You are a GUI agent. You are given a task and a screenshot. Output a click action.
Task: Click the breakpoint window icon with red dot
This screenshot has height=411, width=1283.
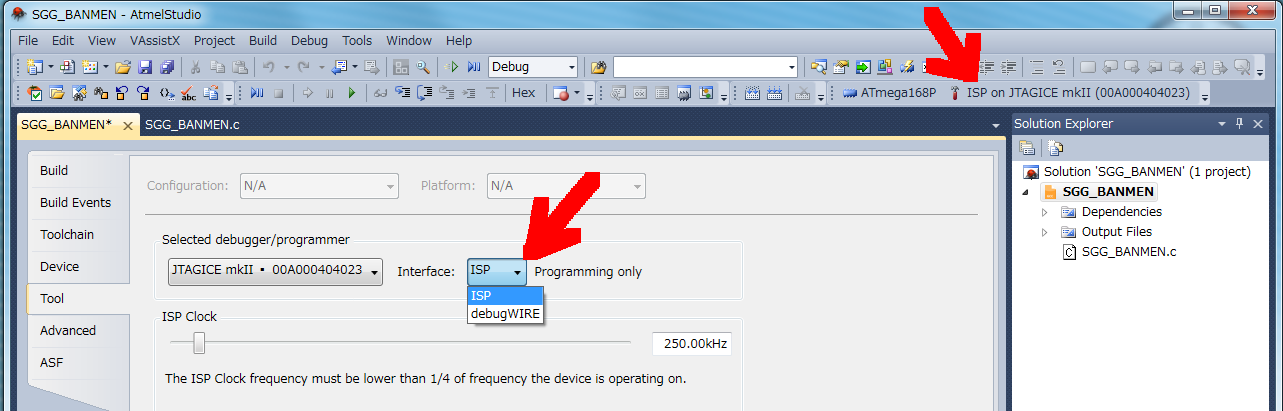tap(561, 93)
